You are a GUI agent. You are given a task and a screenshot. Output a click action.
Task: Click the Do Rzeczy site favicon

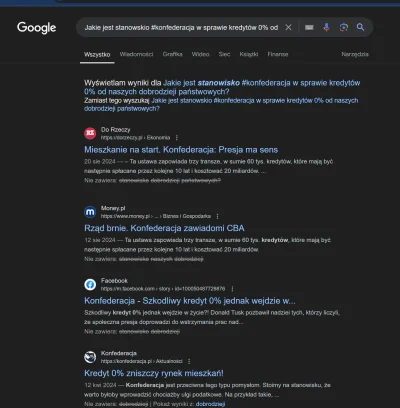point(90,133)
